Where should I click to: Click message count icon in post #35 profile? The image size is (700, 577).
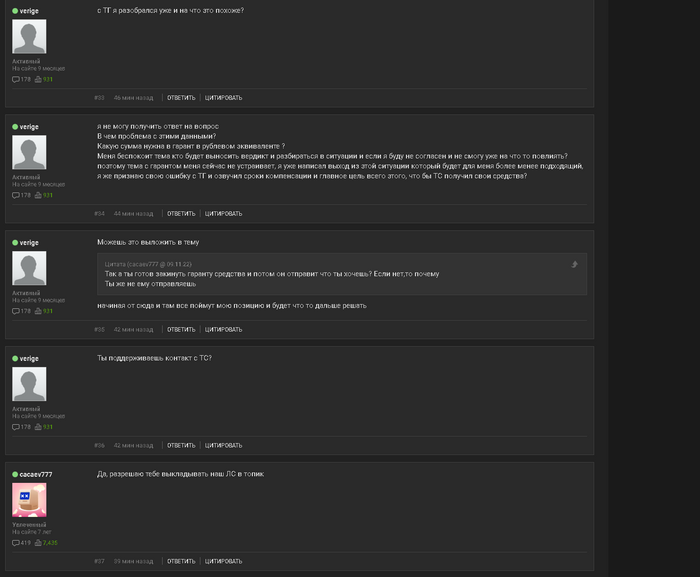[16, 311]
